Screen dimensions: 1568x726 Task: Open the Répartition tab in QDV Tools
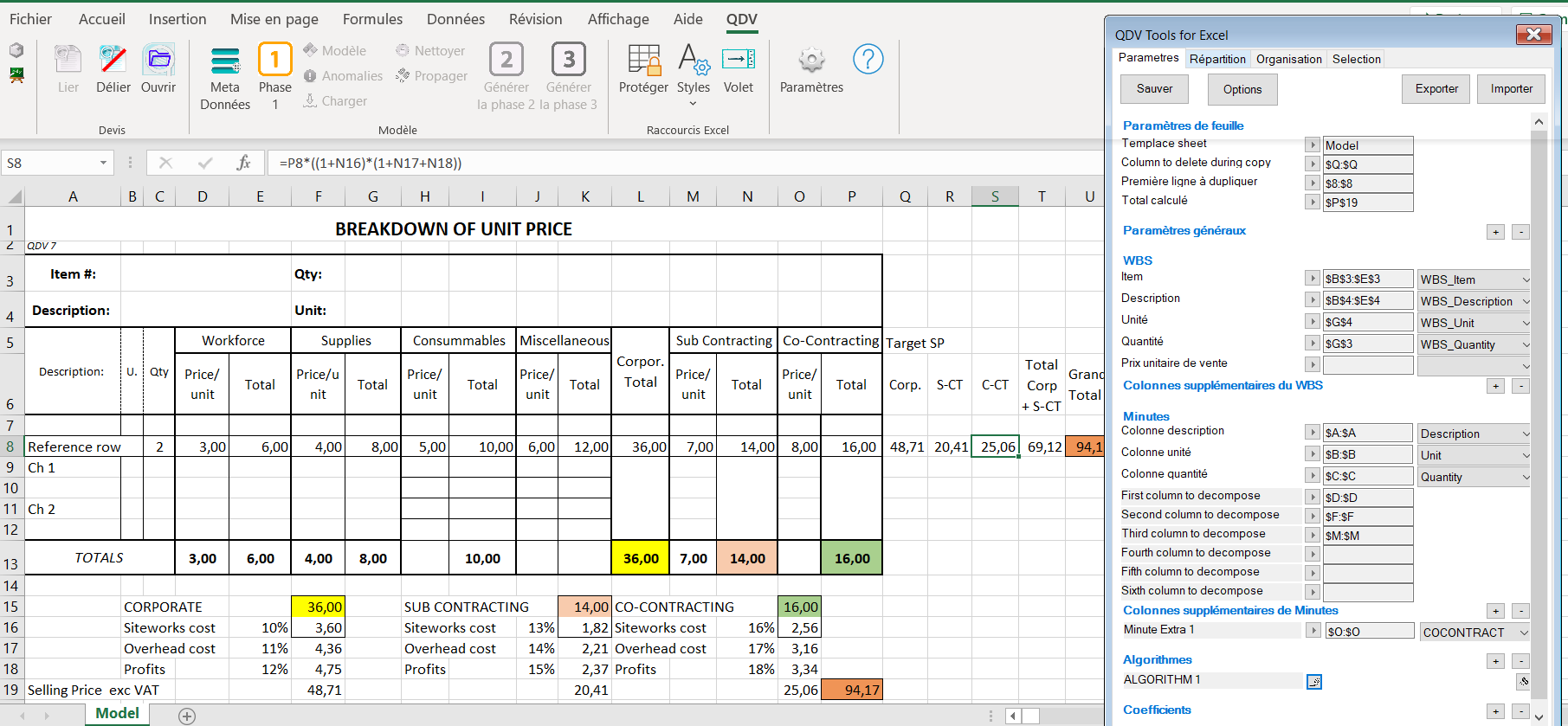(1217, 59)
